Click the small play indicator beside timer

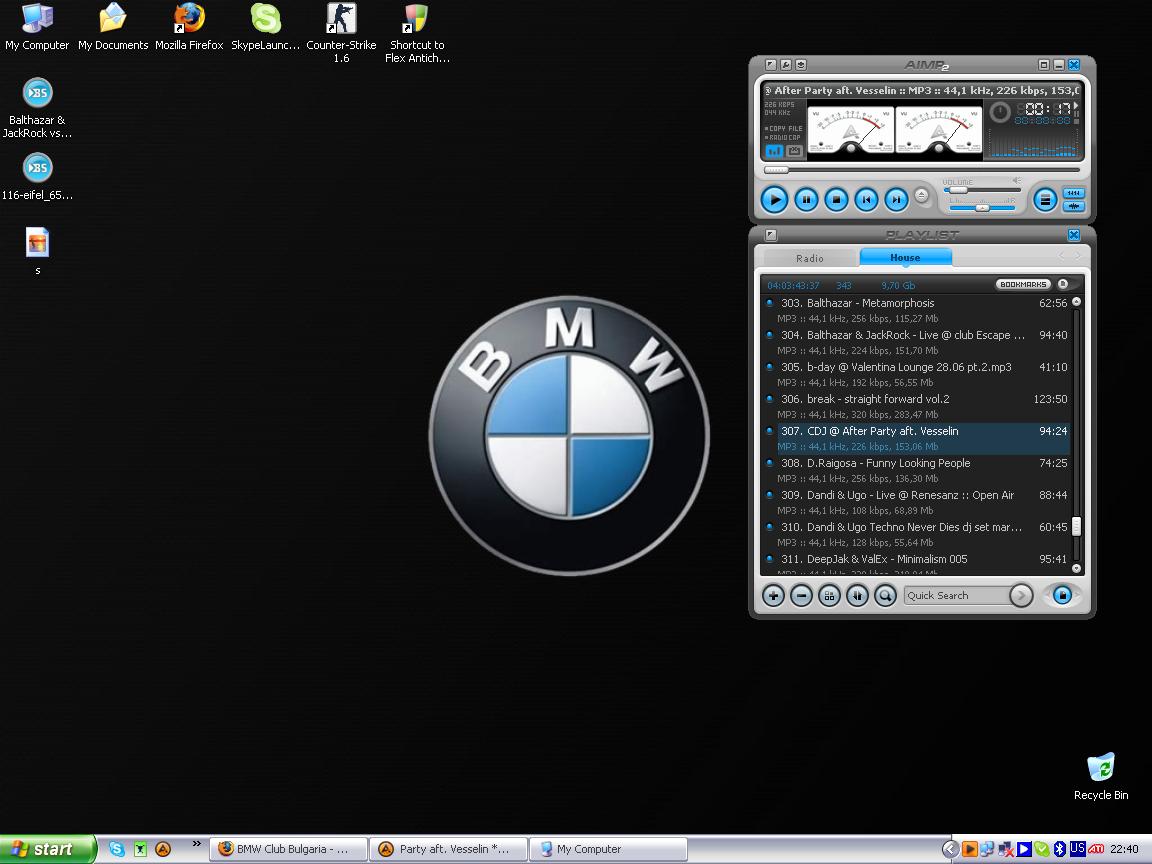(x=1076, y=107)
